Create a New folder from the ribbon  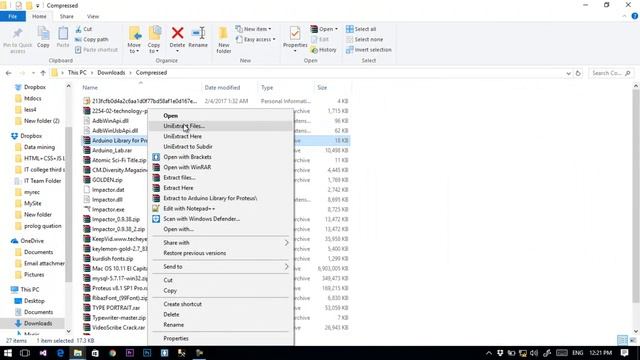pos(223,40)
